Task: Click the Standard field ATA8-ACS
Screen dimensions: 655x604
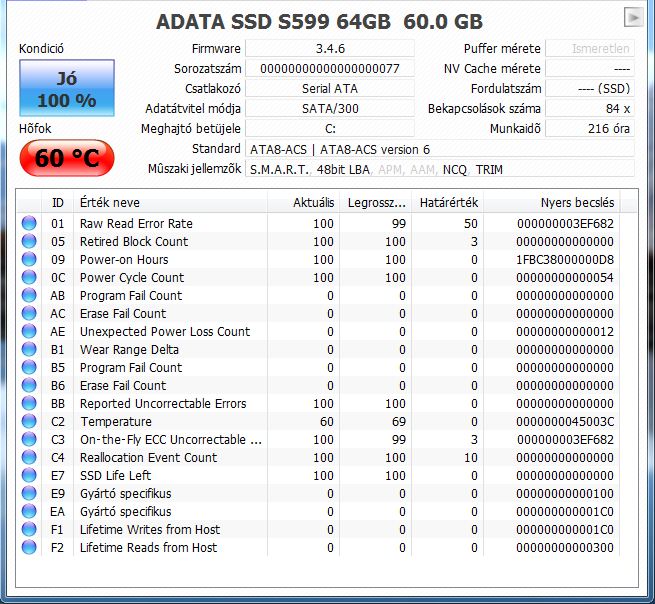Action: point(440,149)
